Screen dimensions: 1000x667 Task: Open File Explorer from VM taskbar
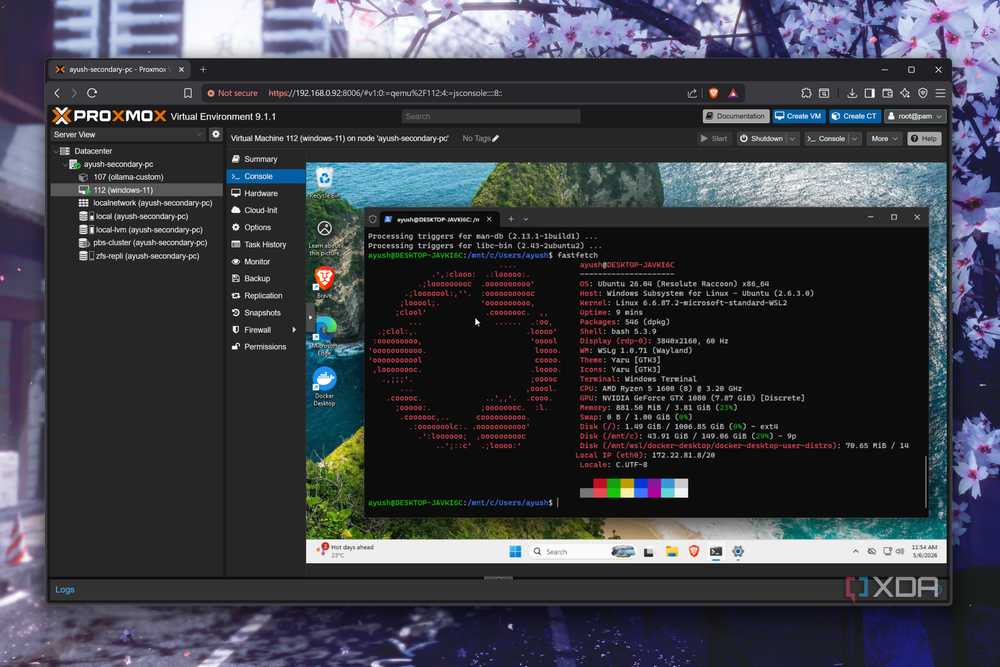[672, 552]
